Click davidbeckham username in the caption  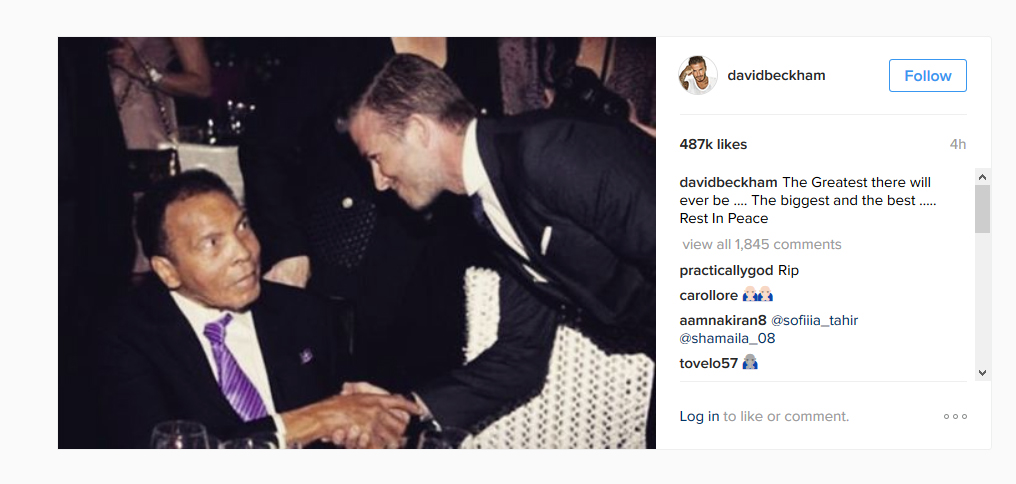click(729, 183)
